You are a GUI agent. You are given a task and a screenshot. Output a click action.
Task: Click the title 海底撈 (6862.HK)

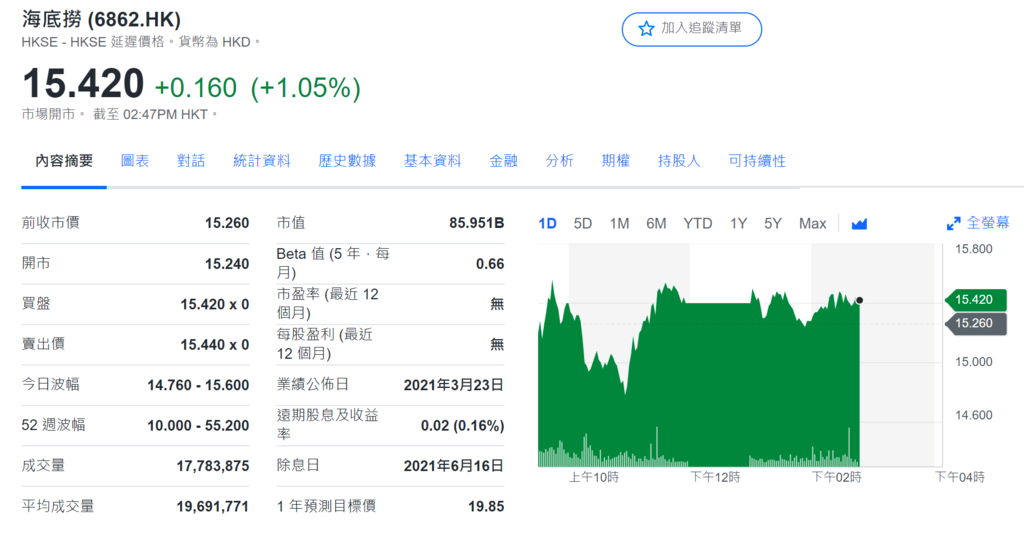pyautogui.click(x=101, y=19)
